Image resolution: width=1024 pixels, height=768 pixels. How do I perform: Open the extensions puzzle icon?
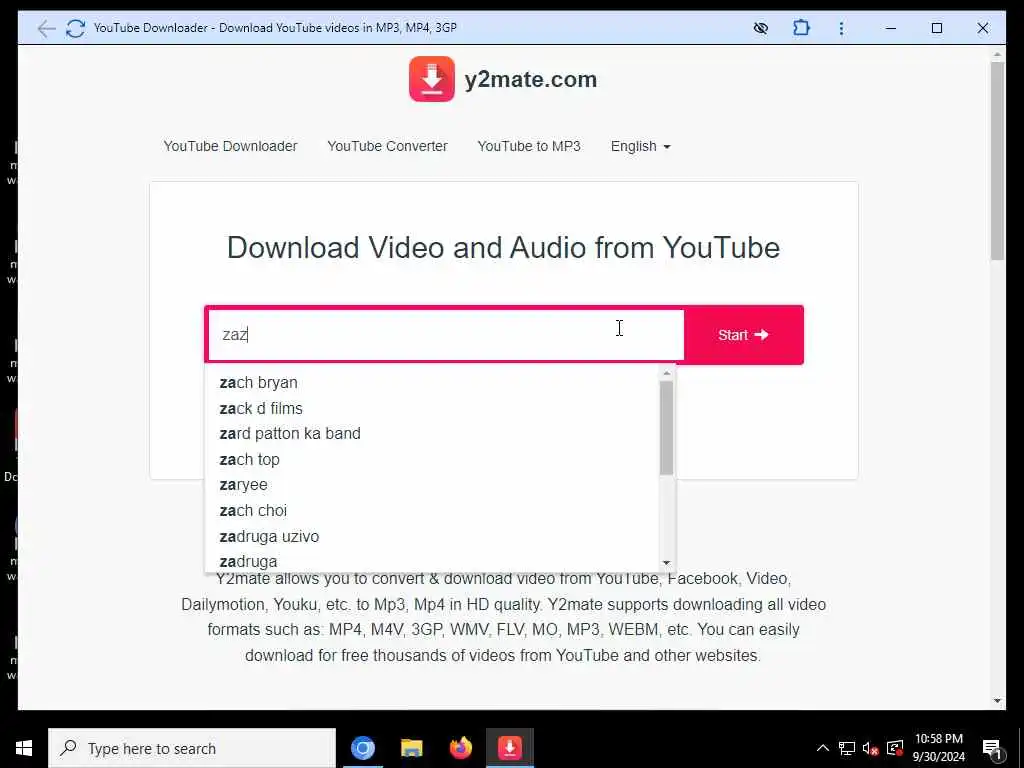801,28
